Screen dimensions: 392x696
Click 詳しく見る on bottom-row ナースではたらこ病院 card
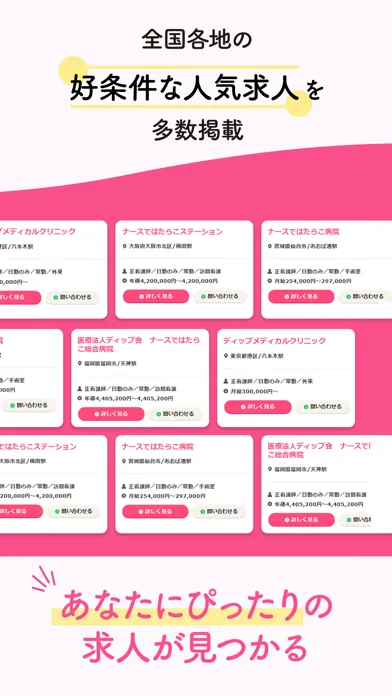155,511
